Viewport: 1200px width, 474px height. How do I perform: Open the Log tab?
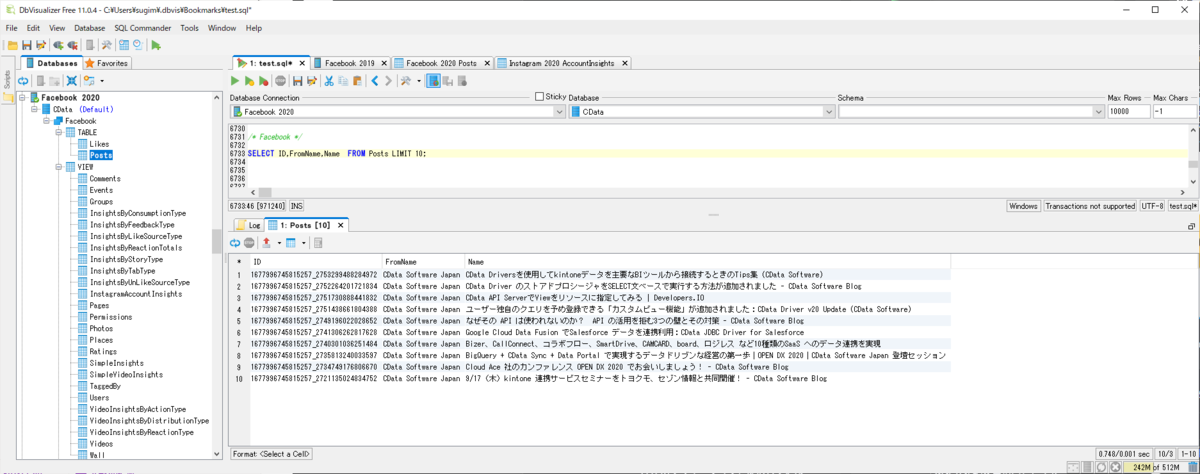[x=248, y=225]
